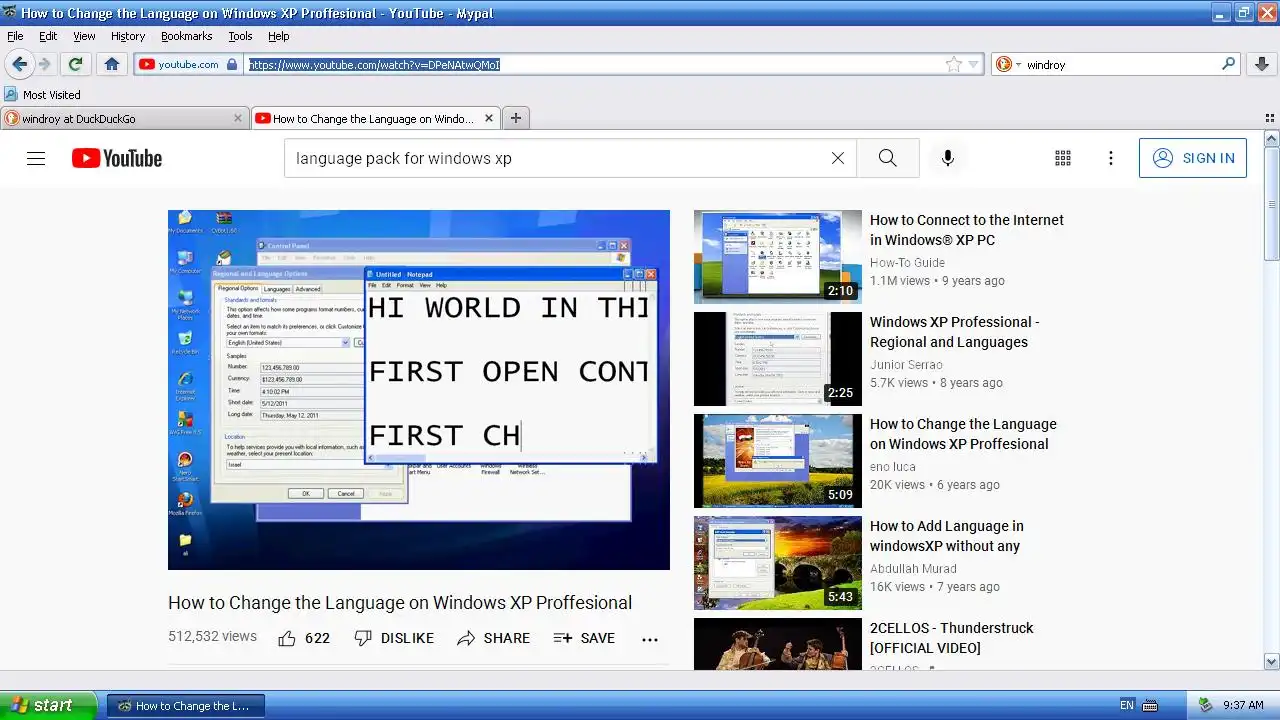This screenshot has width=1280, height=720.
Task: Open a new tab with plus button
Action: tap(516, 118)
